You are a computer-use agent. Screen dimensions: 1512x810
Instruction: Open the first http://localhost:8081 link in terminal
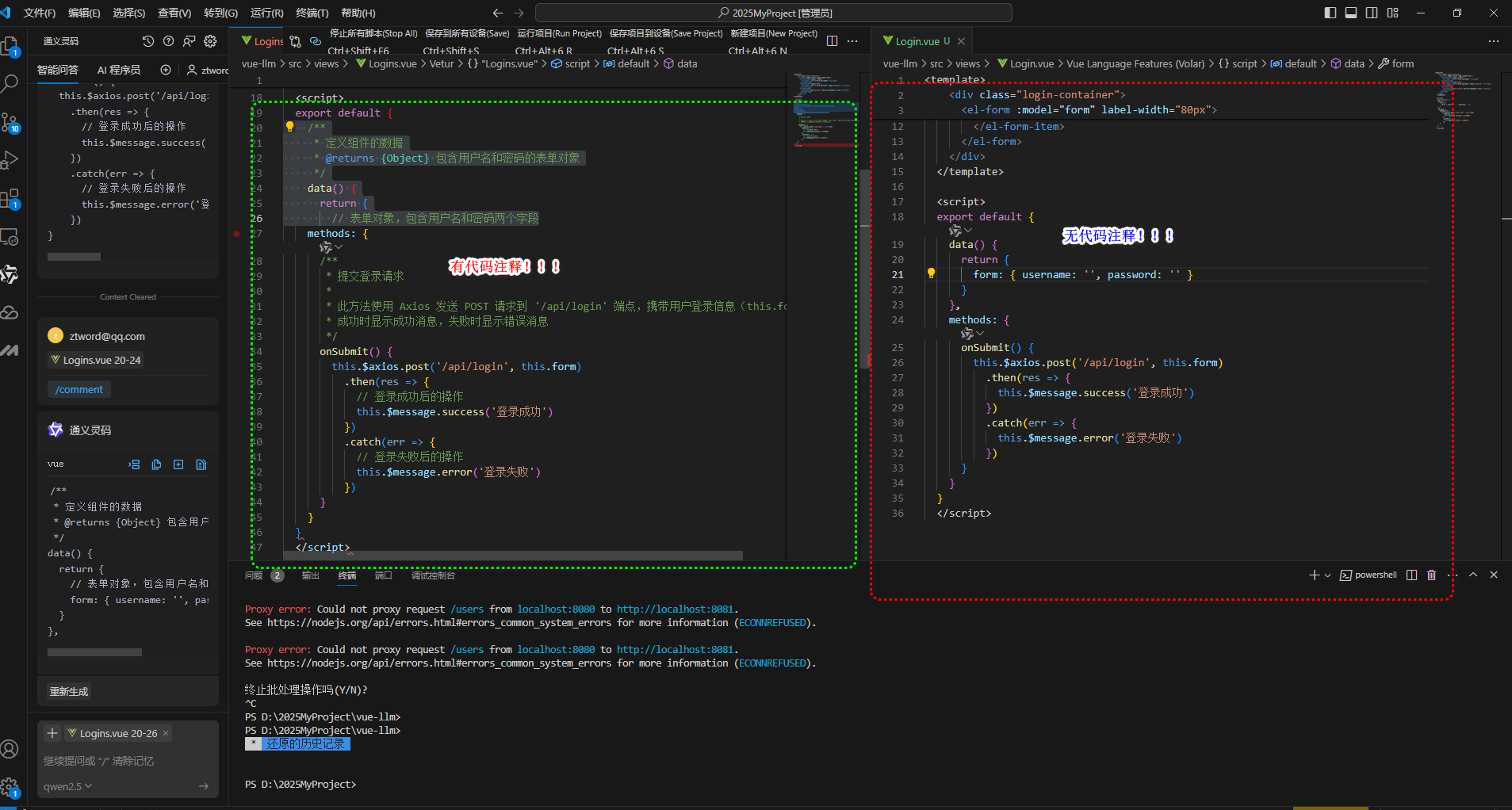coord(676,609)
